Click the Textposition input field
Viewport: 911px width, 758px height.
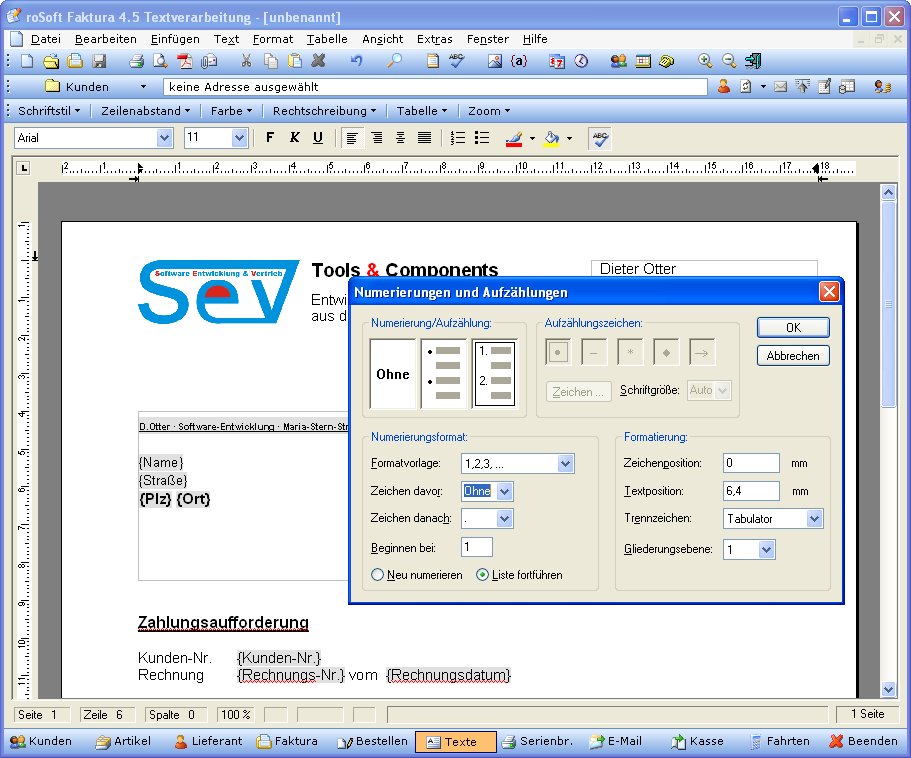(750, 491)
